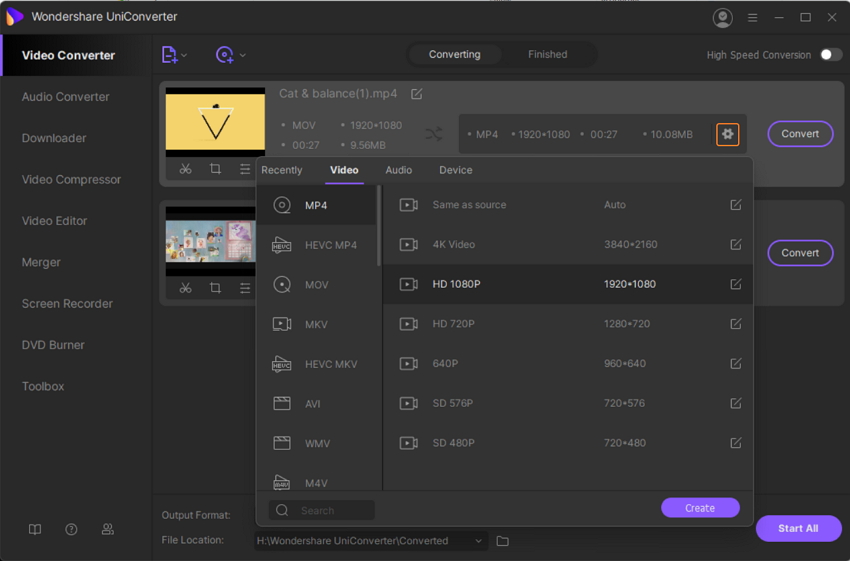Open Audio Converter in sidebar
Viewport: 850px width, 561px height.
[66, 97]
